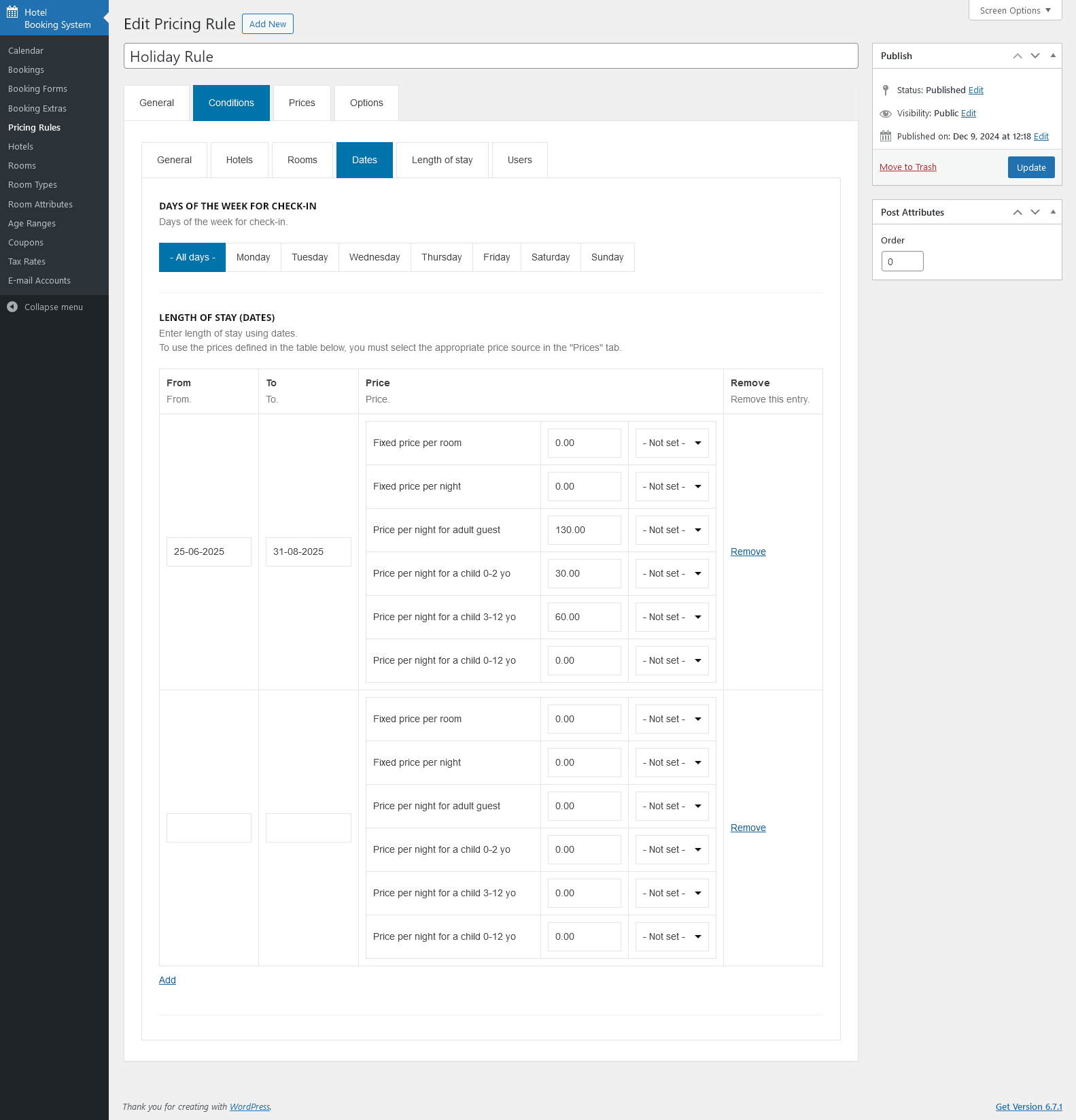
Task: Toggle Wednesday as check-in day
Action: point(375,257)
